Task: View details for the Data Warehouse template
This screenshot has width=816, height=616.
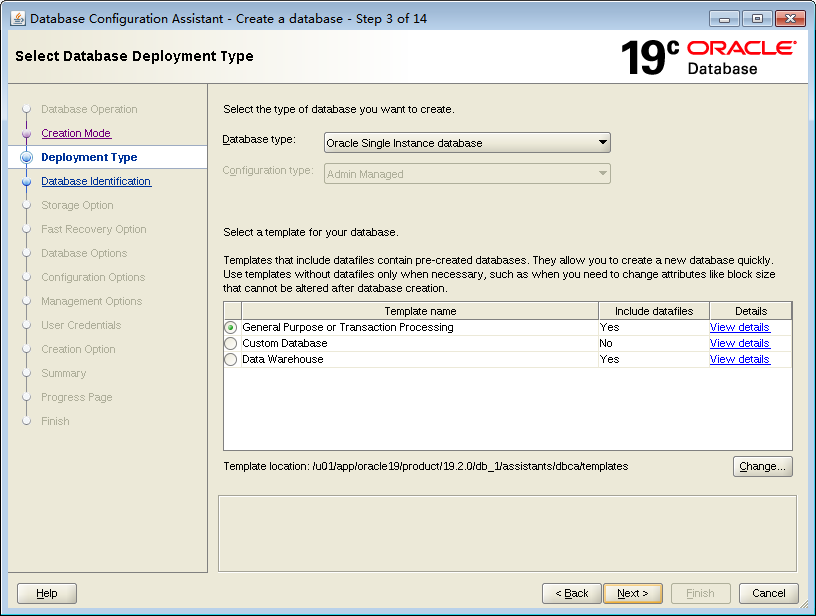Action: tap(739, 359)
